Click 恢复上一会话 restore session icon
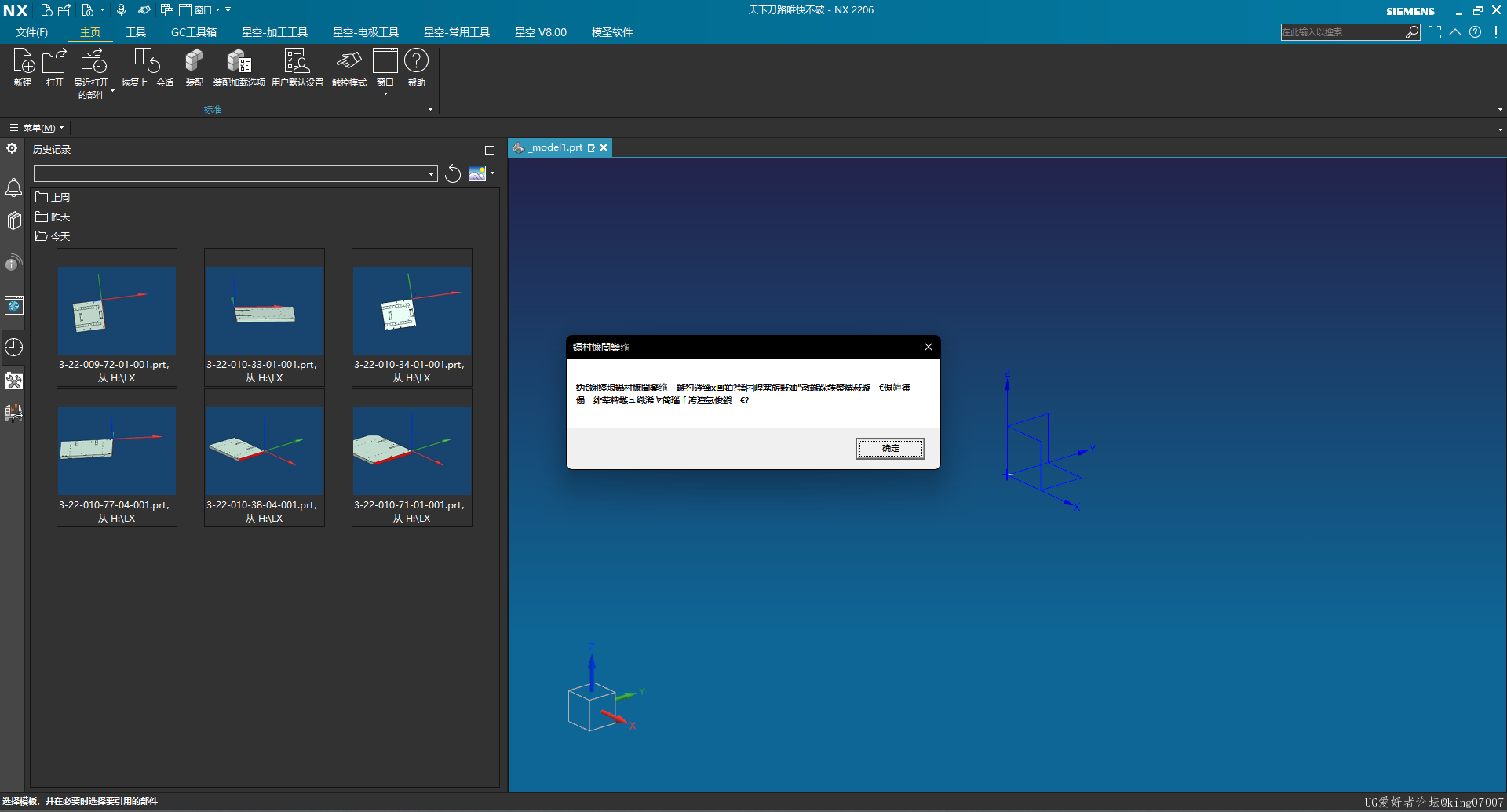Viewport: 1507px width, 812px height. [x=147, y=67]
